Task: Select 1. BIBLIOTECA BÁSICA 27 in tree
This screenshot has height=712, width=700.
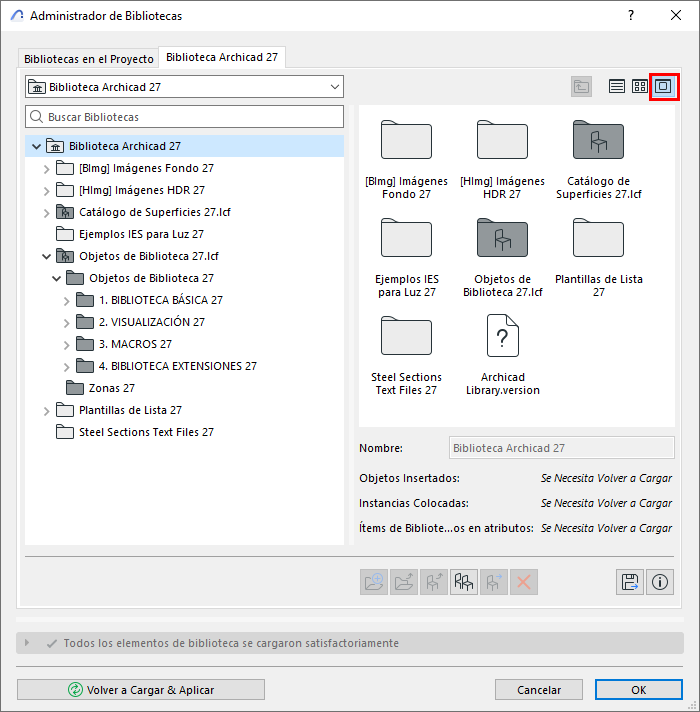Action: pos(161,300)
